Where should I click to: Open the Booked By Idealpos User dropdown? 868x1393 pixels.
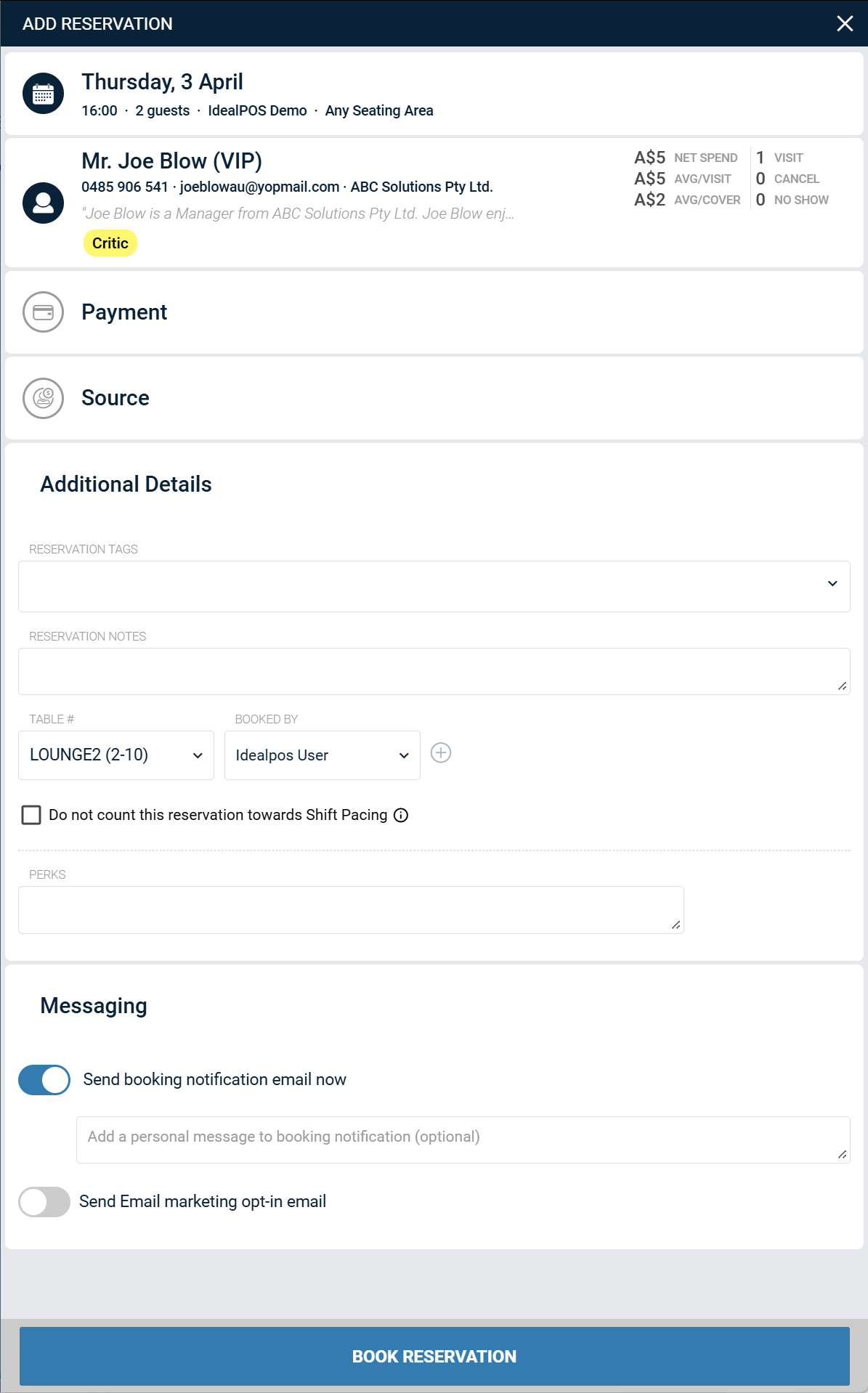323,755
